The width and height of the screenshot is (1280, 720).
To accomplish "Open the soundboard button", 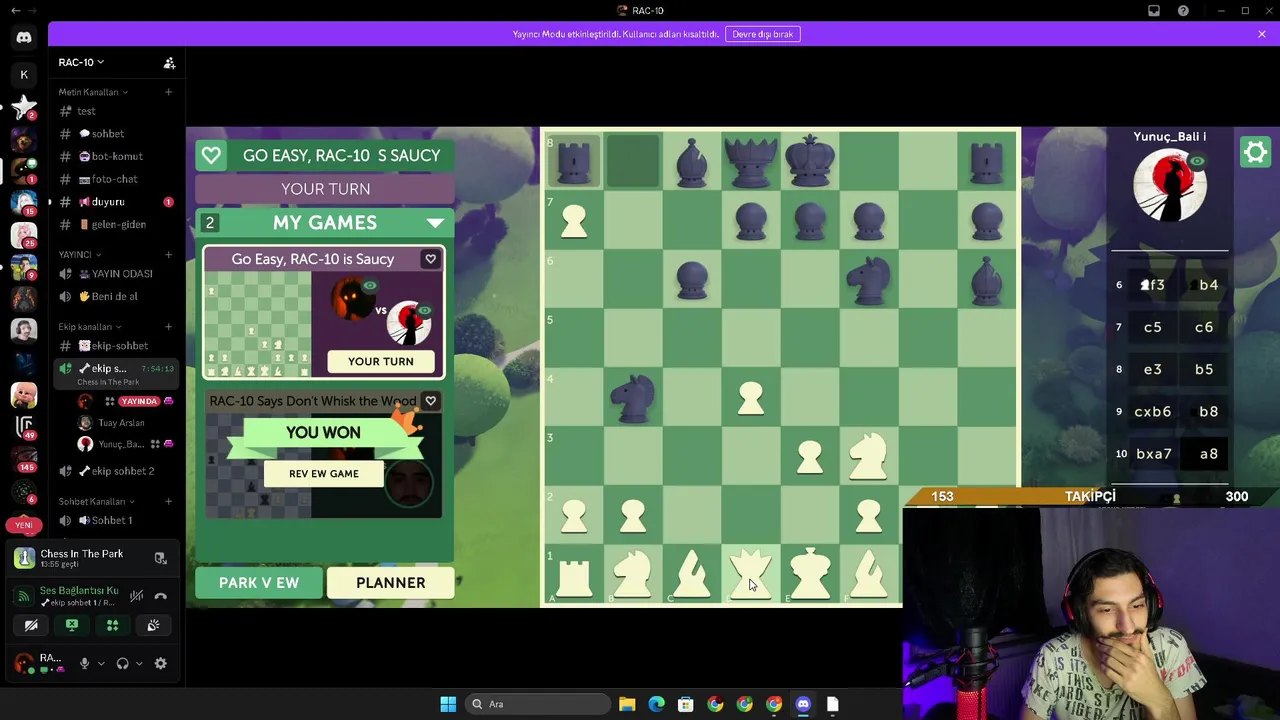I will coord(153,626).
